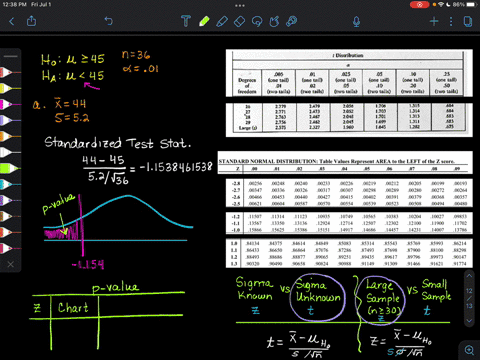The image size is (480, 360).
Task: Select the Laser pointer tool
Action: [292, 21]
